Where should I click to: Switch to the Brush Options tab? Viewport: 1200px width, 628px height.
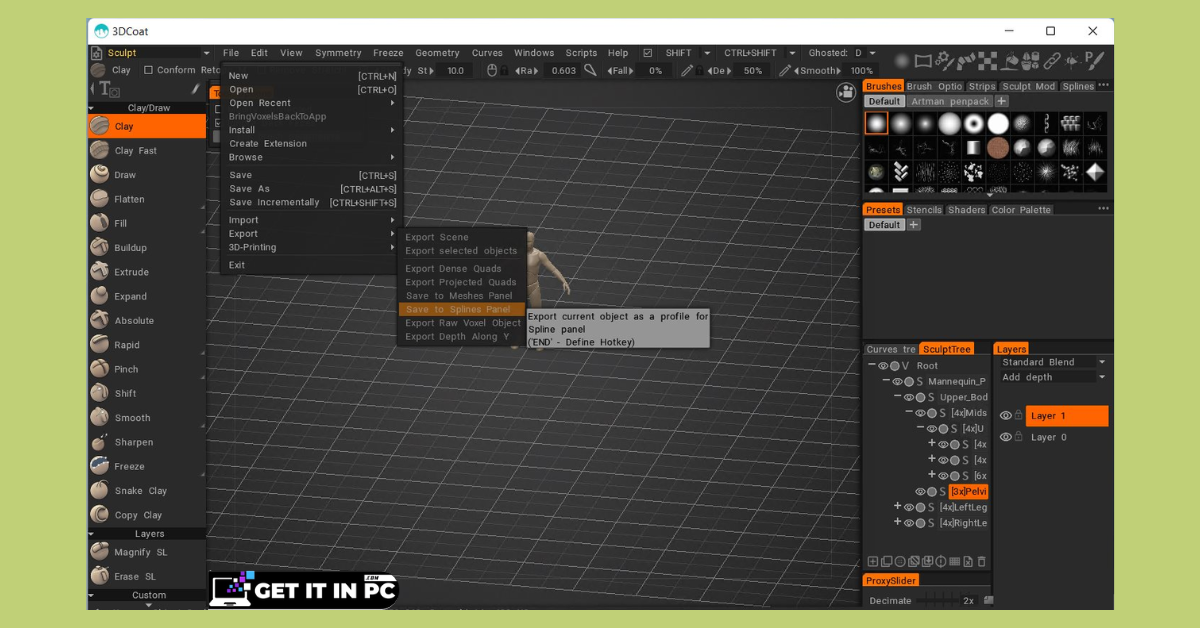(934, 86)
